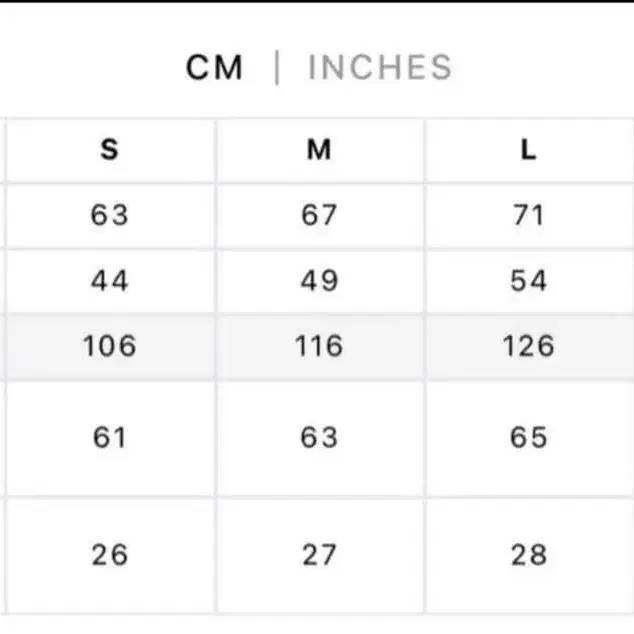Select the L size column header
Image resolution: width=634 pixels, height=634 pixels.
pos(528,150)
